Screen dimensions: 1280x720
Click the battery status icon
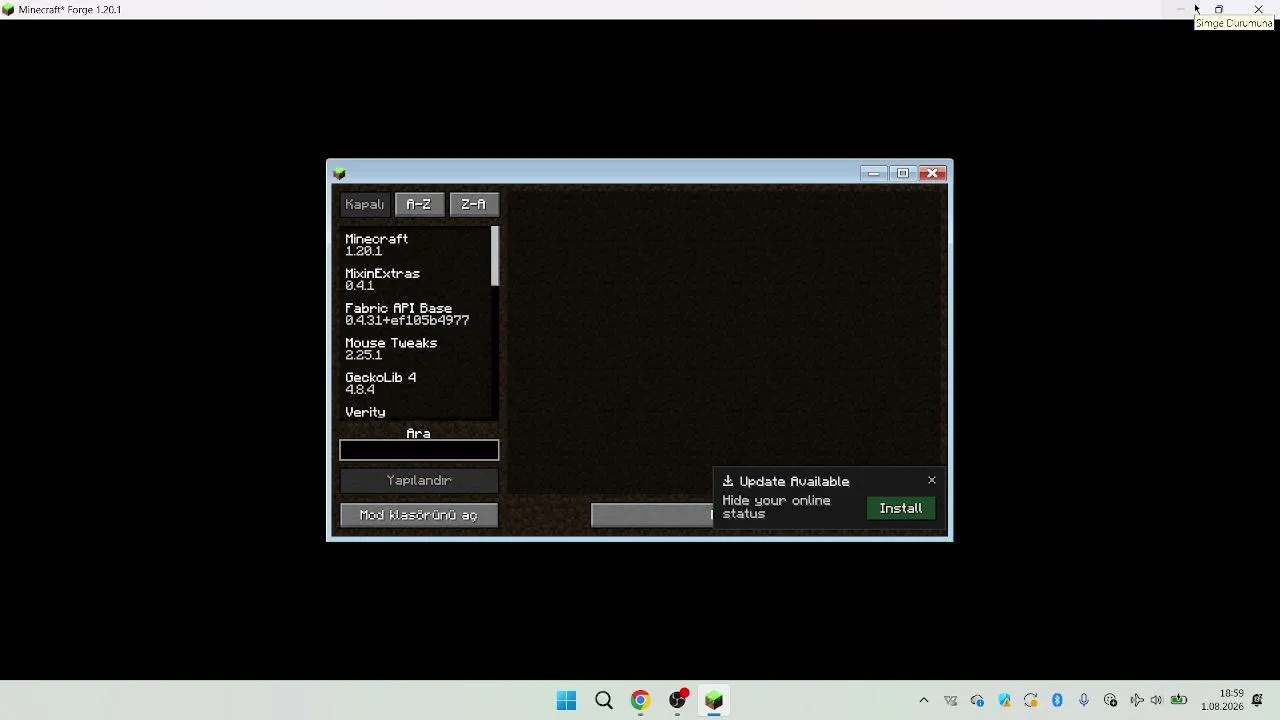pos(1179,701)
